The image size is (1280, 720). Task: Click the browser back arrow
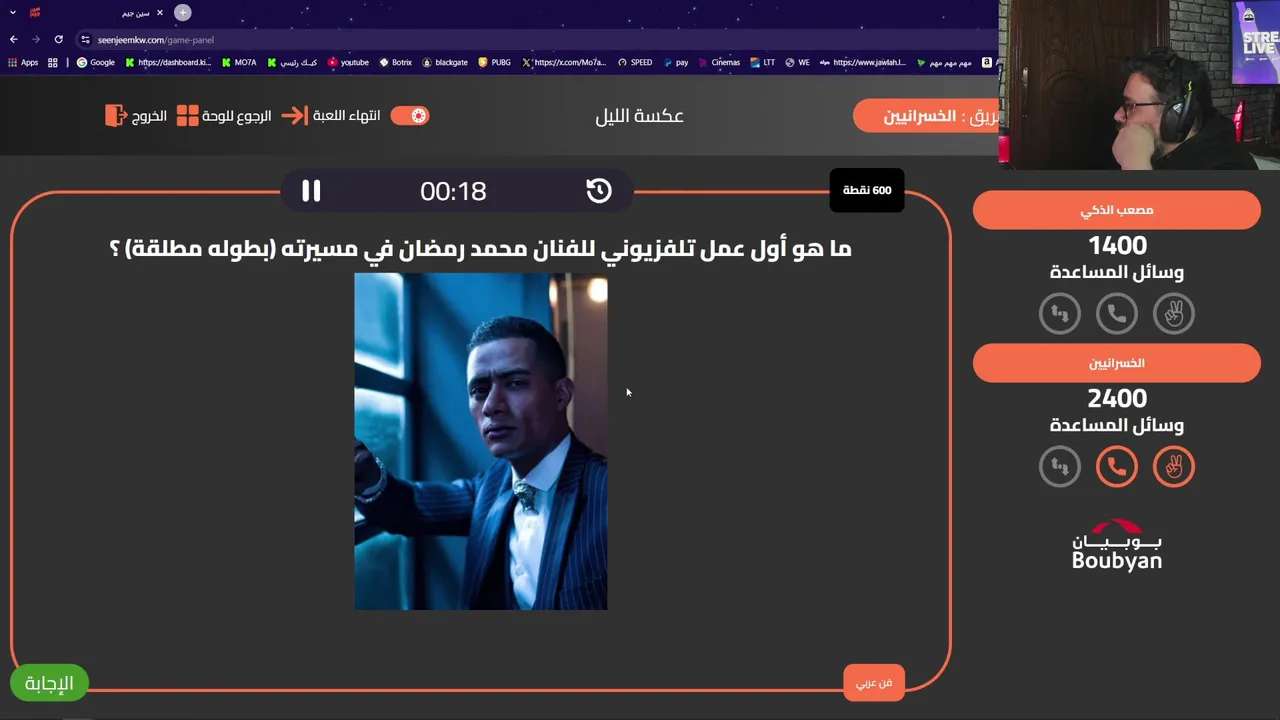coord(14,40)
